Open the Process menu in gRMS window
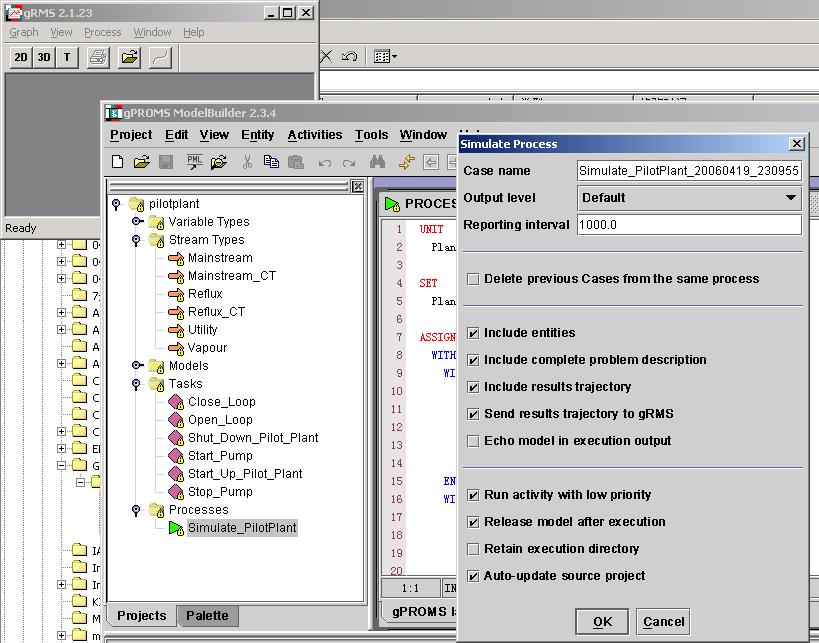Image resolution: width=819 pixels, height=643 pixels. pyautogui.click(x=102, y=32)
